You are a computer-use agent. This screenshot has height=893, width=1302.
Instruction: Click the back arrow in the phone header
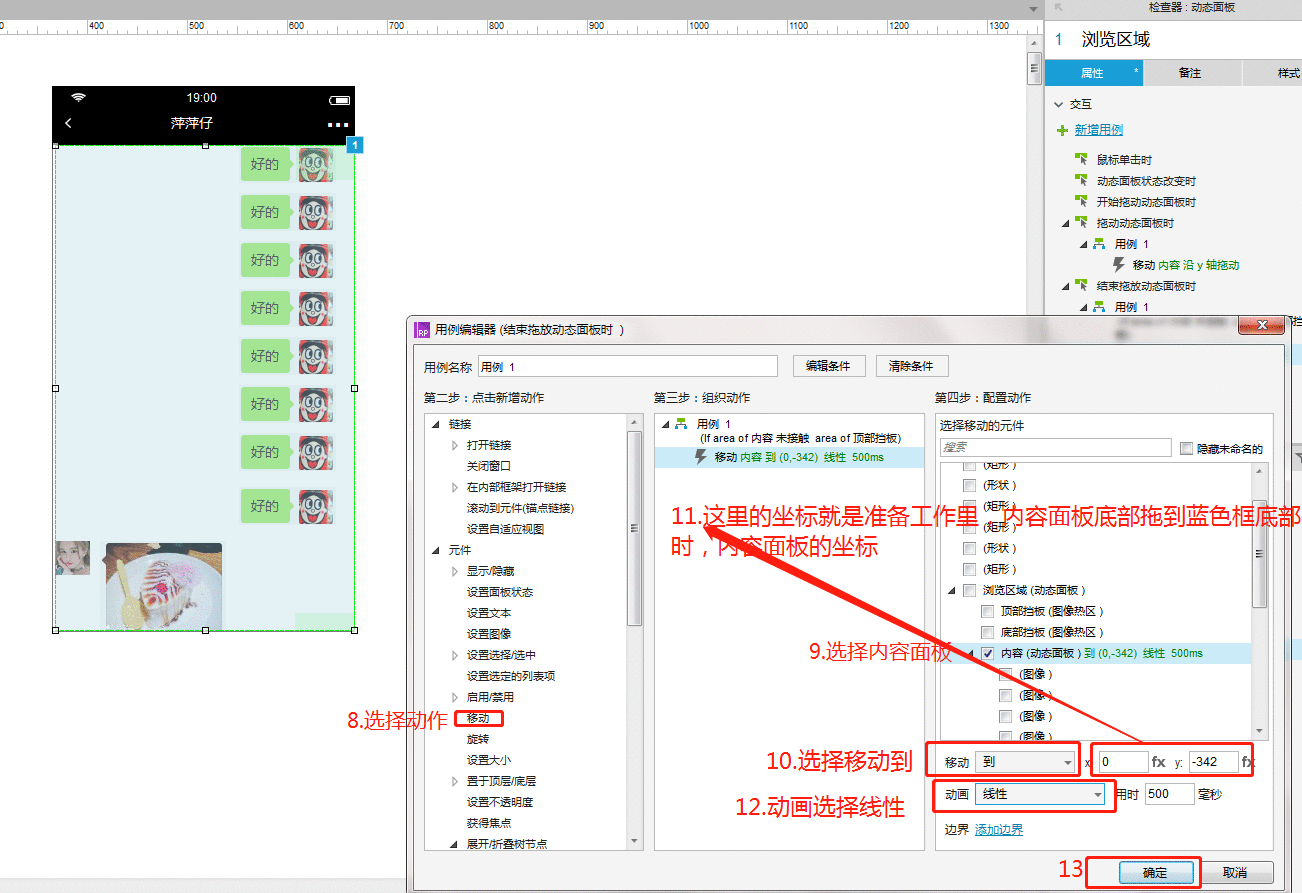coord(68,124)
